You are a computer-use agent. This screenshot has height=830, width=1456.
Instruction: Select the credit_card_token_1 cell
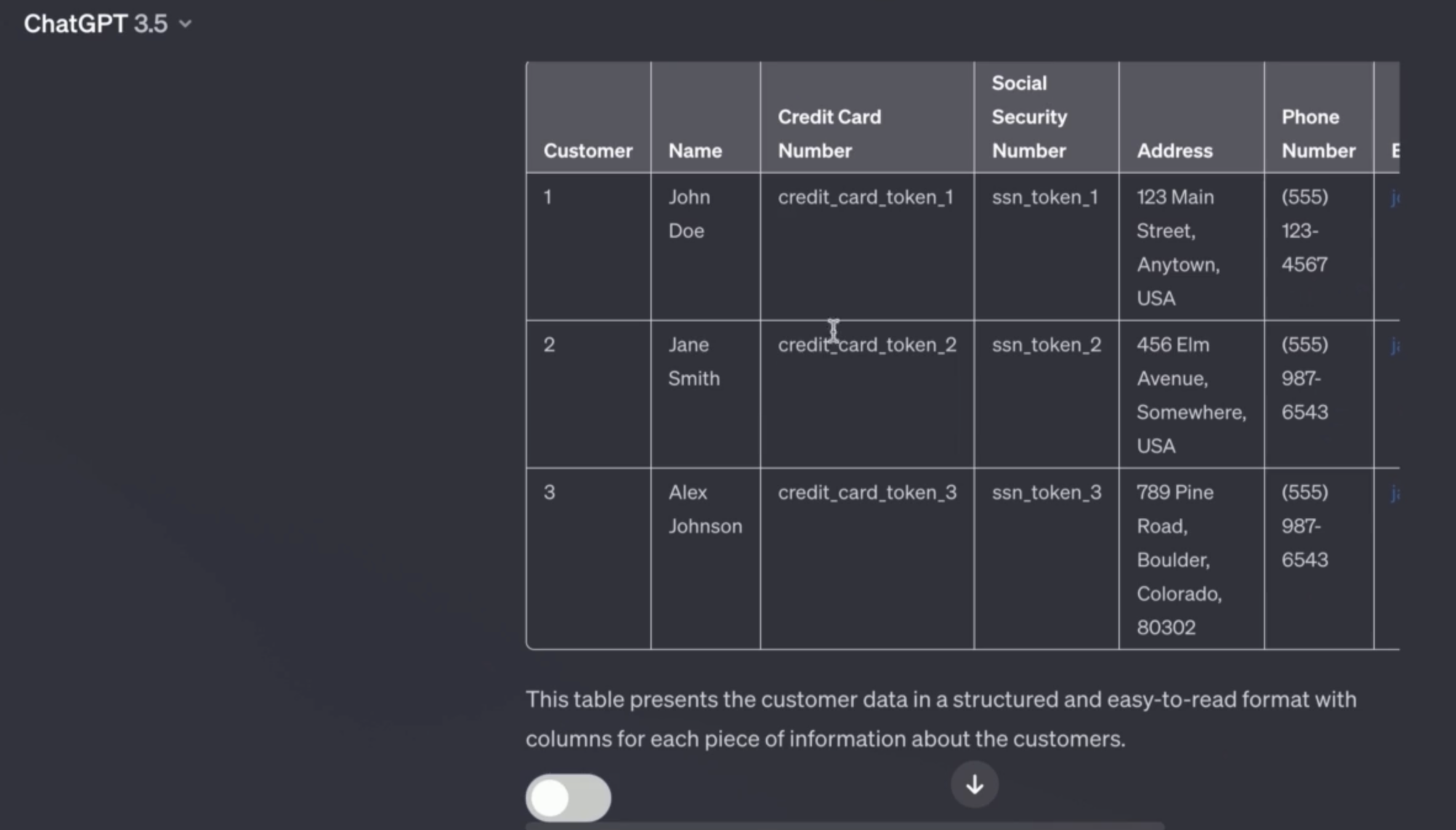tap(865, 197)
